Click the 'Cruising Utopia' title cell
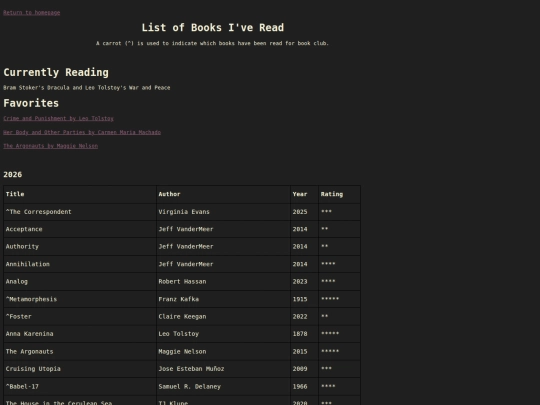This screenshot has height=405, width=540. point(80,369)
